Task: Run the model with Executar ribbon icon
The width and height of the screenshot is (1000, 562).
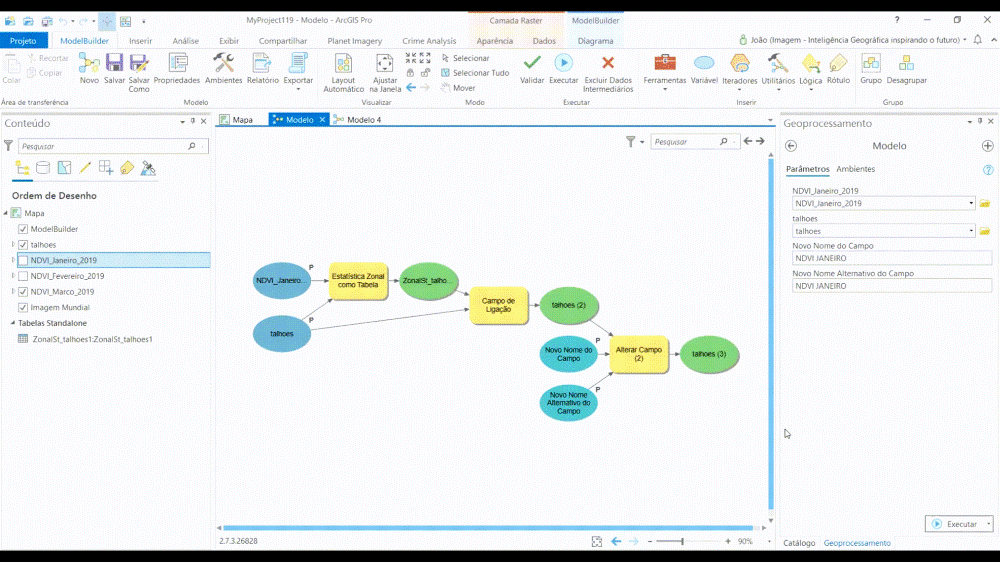Action: pos(563,64)
